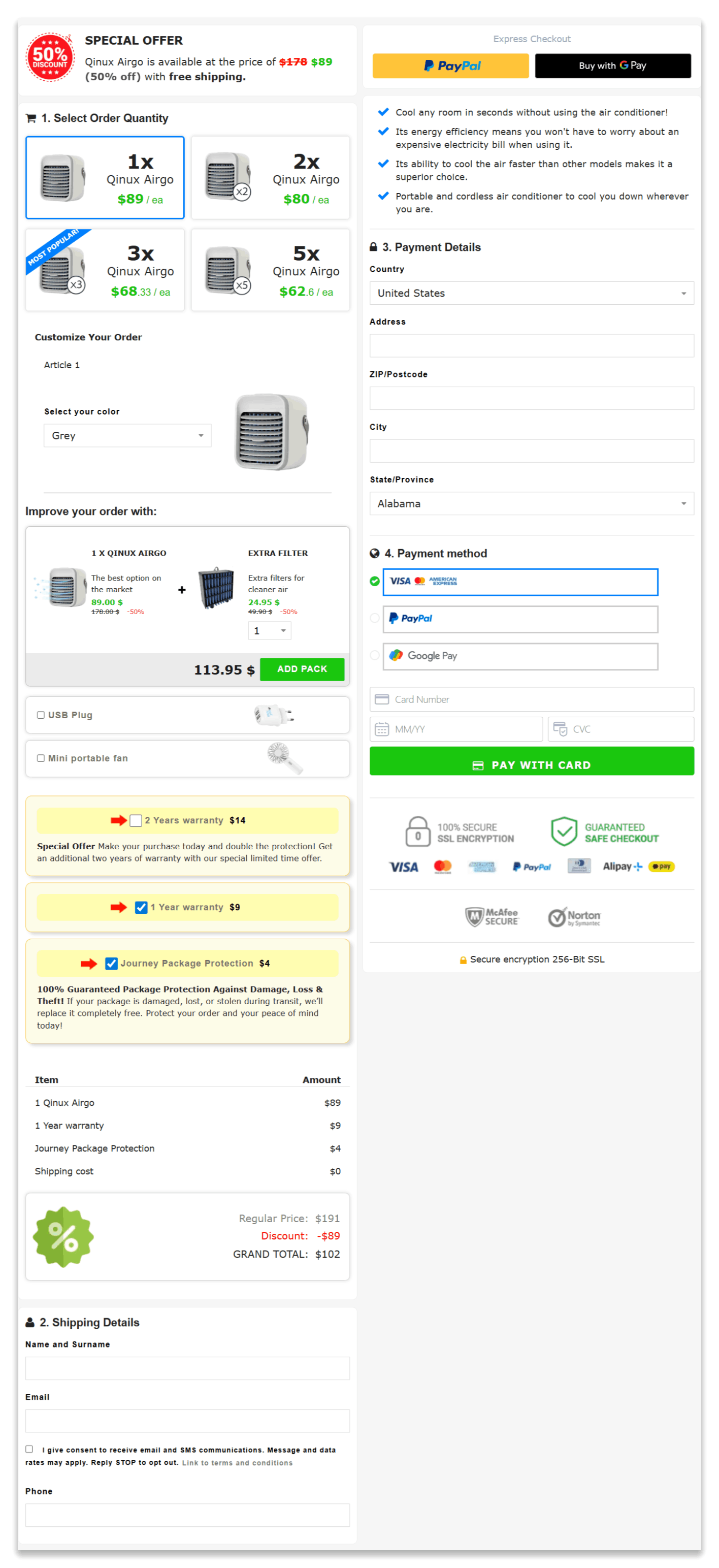This screenshot has width=719, height=1568.
Task: Click the Email input field
Action: 187,1421
